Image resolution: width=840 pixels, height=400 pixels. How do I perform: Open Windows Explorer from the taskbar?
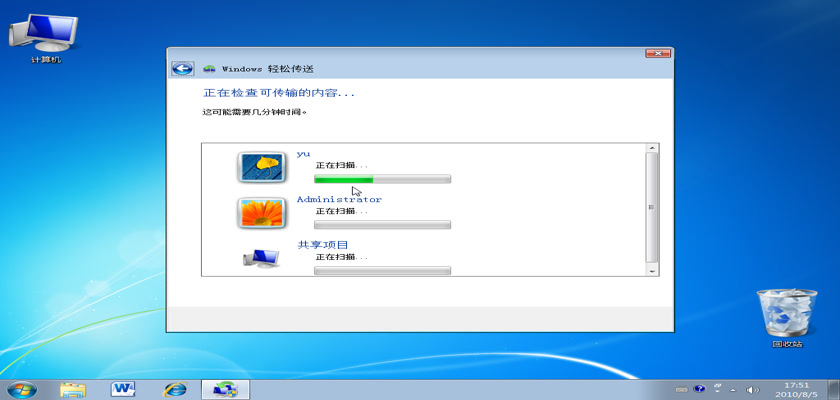pyautogui.click(x=73, y=388)
